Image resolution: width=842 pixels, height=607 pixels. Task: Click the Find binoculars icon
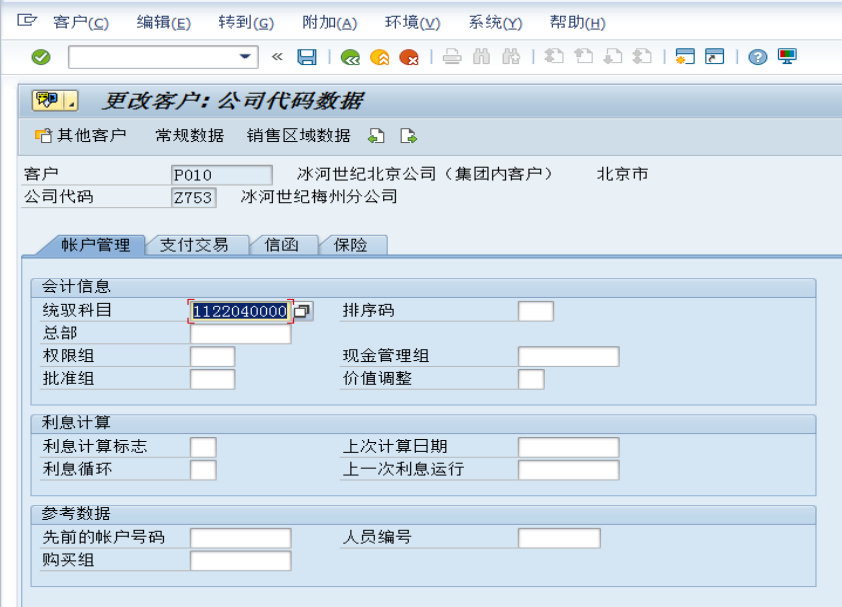[481, 56]
